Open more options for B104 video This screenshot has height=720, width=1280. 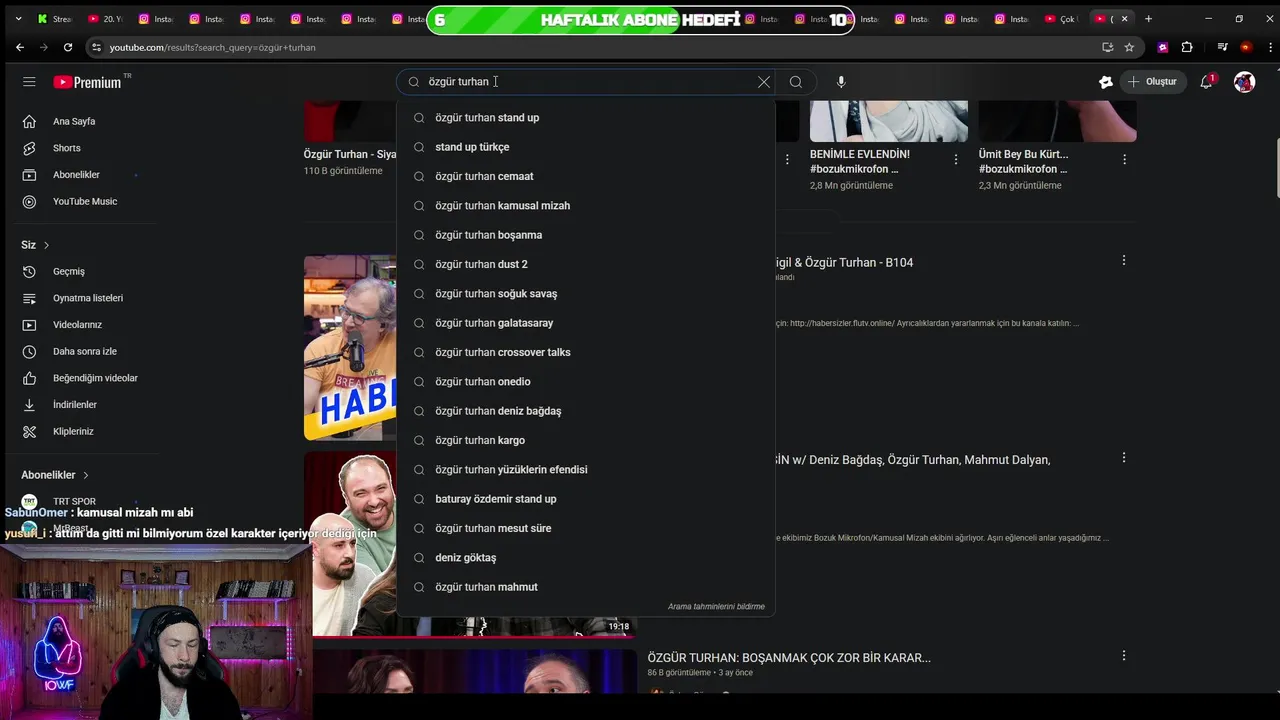coord(1124,261)
